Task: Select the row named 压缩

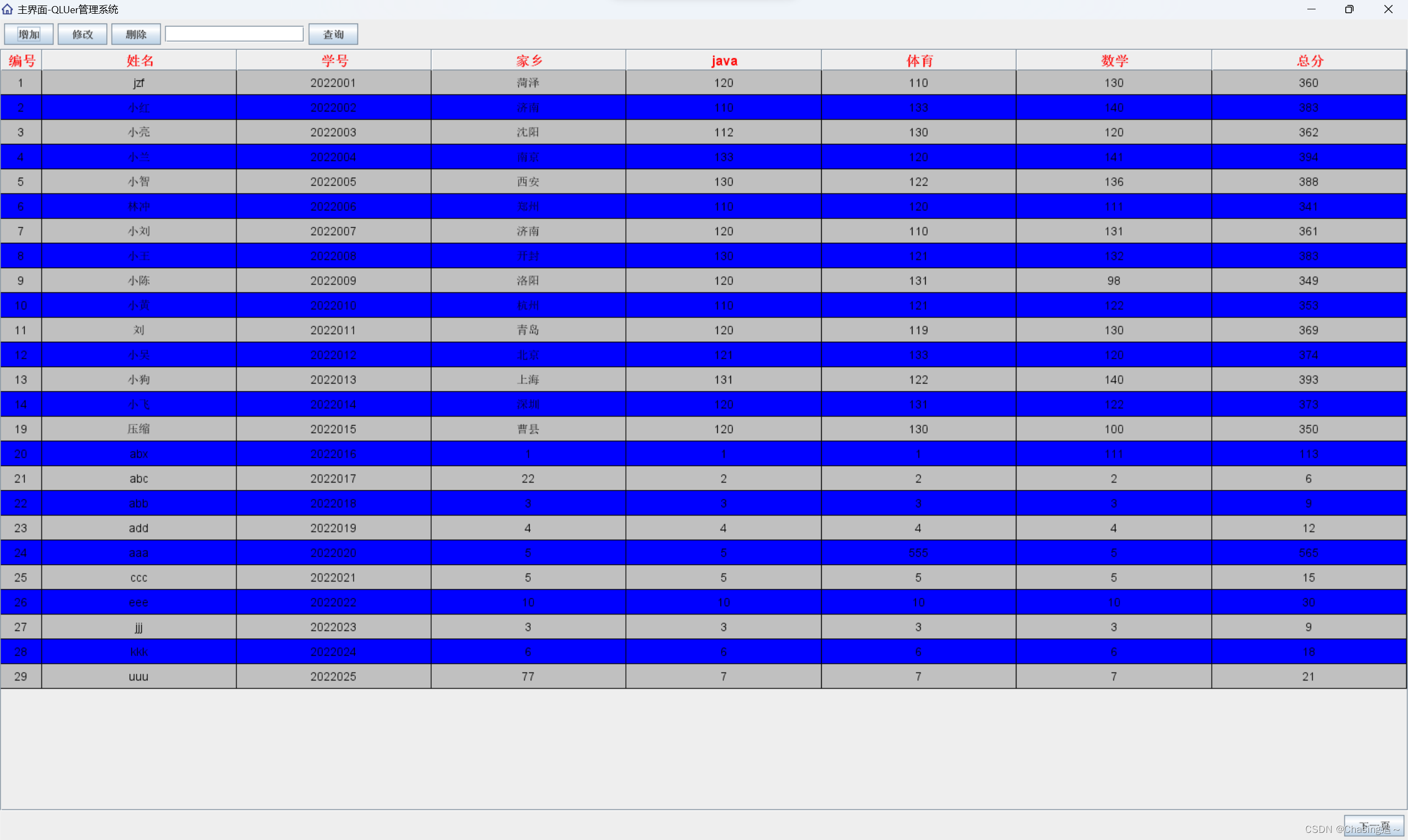Action: [x=139, y=429]
